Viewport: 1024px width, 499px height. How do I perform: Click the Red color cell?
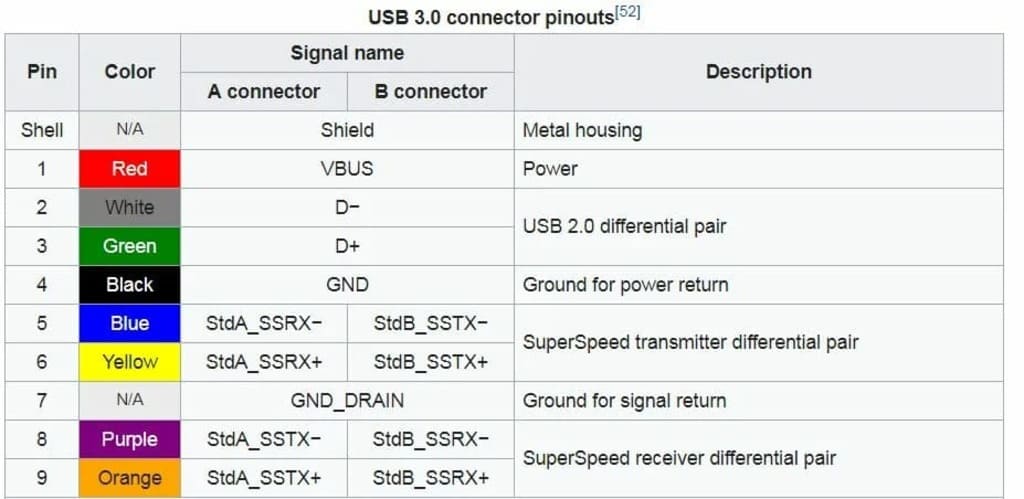point(130,169)
